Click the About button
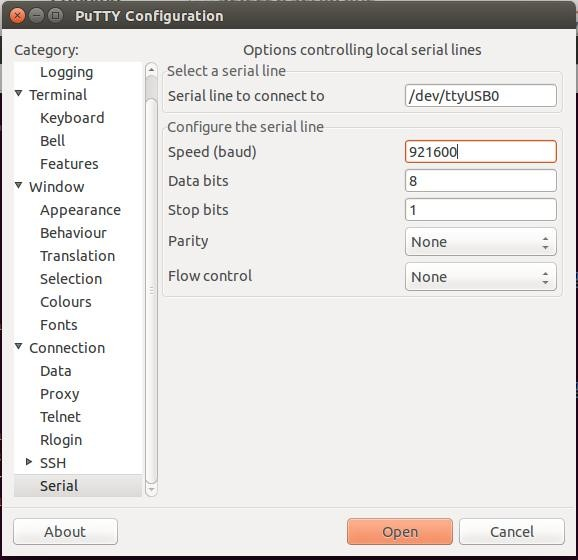This screenshot has width=578, height=560. (65, 532)
